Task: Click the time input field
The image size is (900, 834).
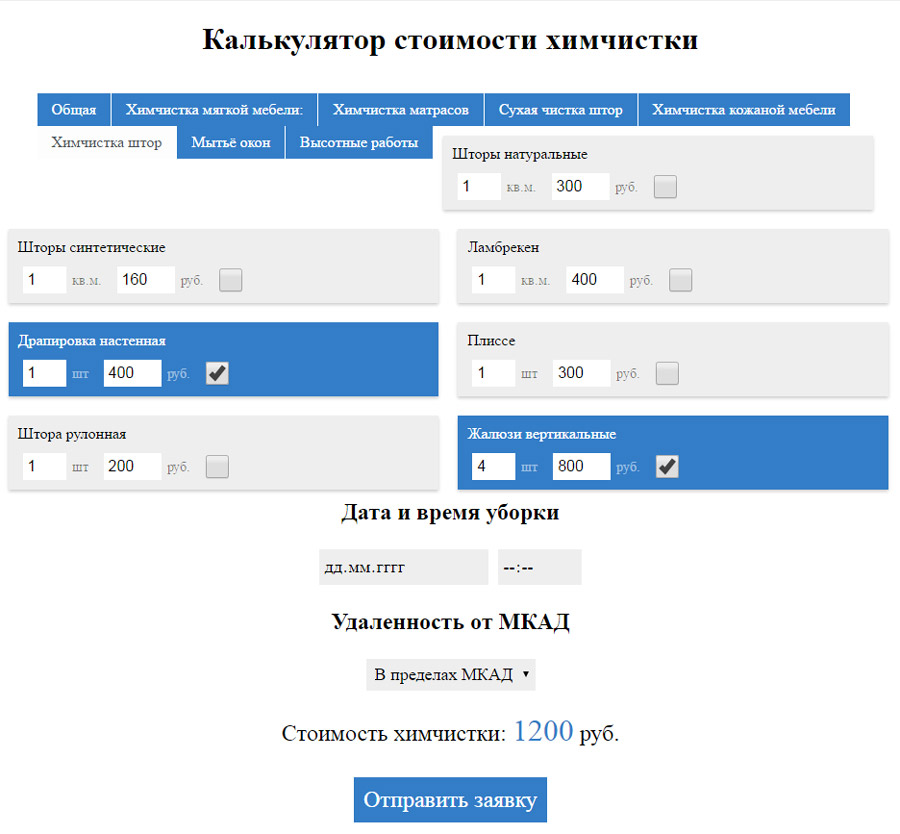Action: 539,567
